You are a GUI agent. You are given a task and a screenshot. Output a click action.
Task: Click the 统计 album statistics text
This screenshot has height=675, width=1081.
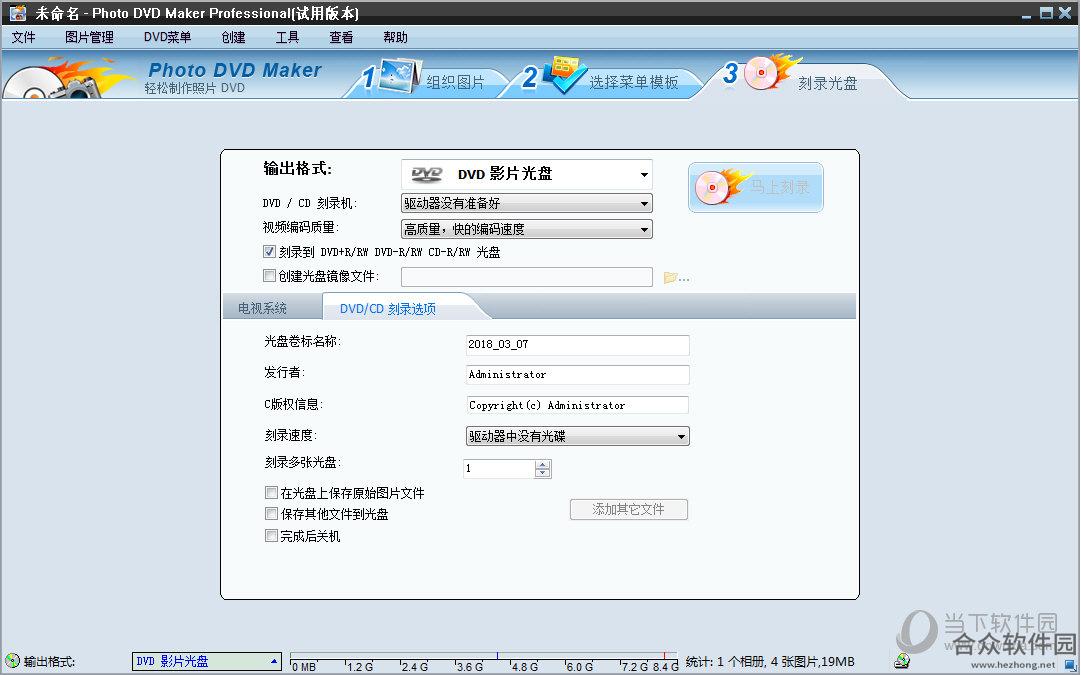[770, 662]
